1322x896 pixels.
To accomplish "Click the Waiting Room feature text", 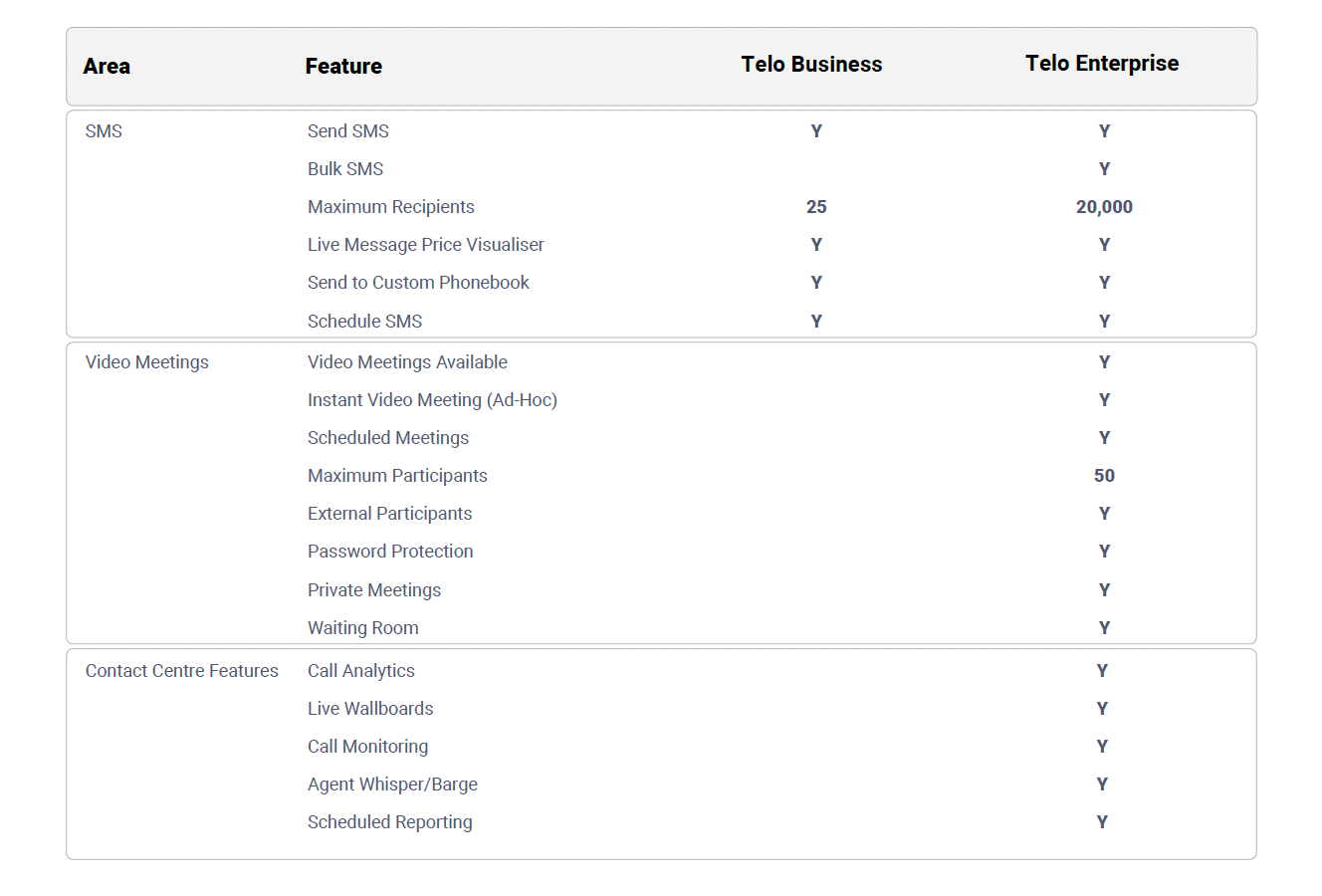I will pyautogui.click(x=363, y=628).
